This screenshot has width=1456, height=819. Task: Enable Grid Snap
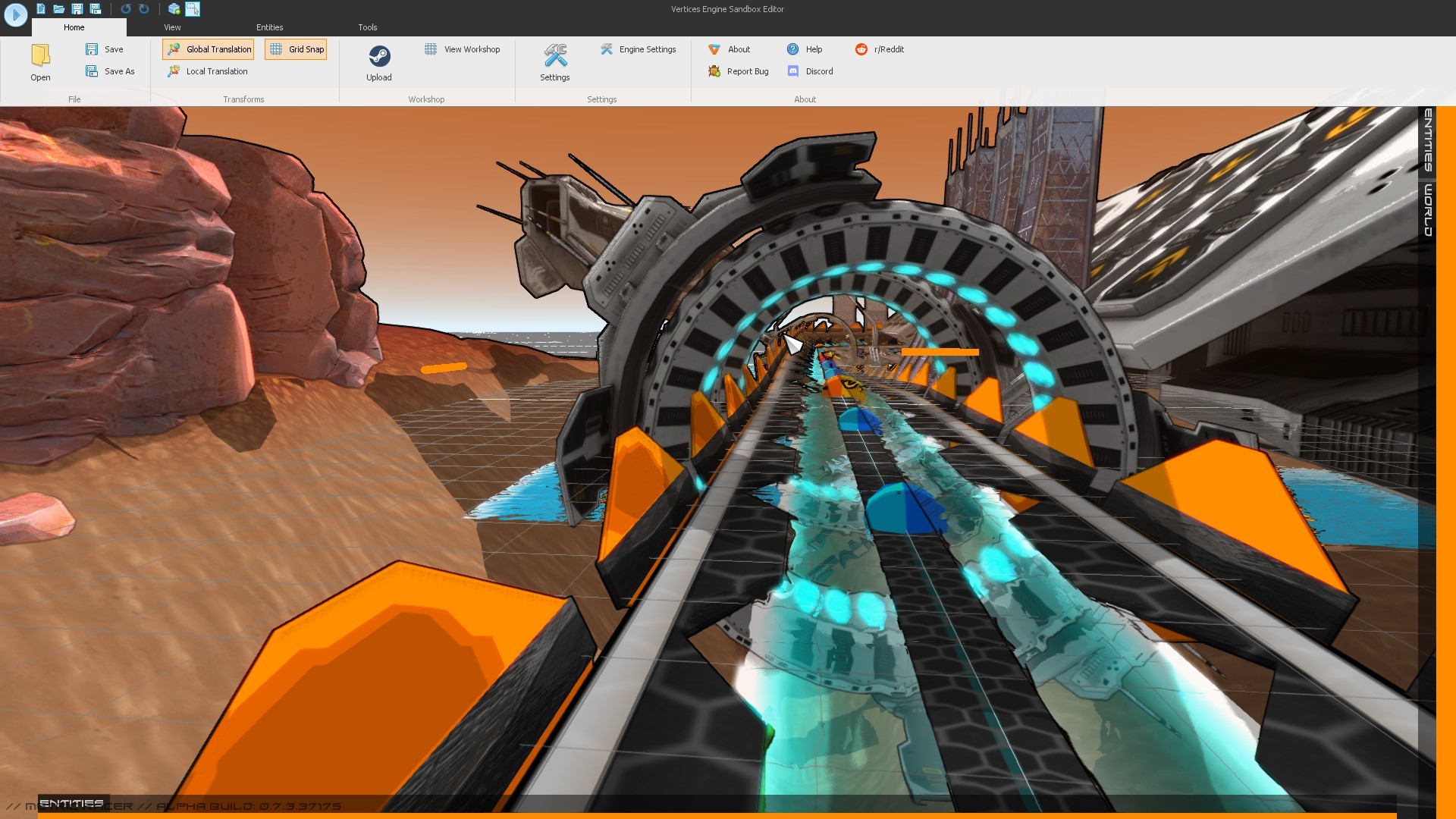tap(296, 49)
